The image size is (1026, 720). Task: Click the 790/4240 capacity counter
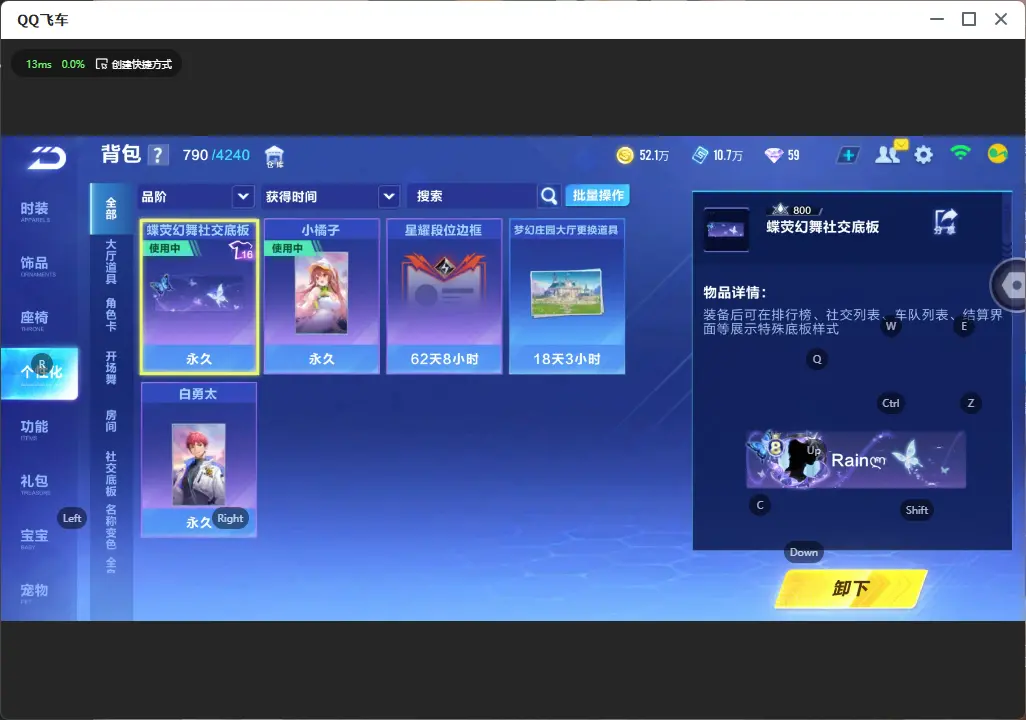pyautogui.click(x=216, y=155)
